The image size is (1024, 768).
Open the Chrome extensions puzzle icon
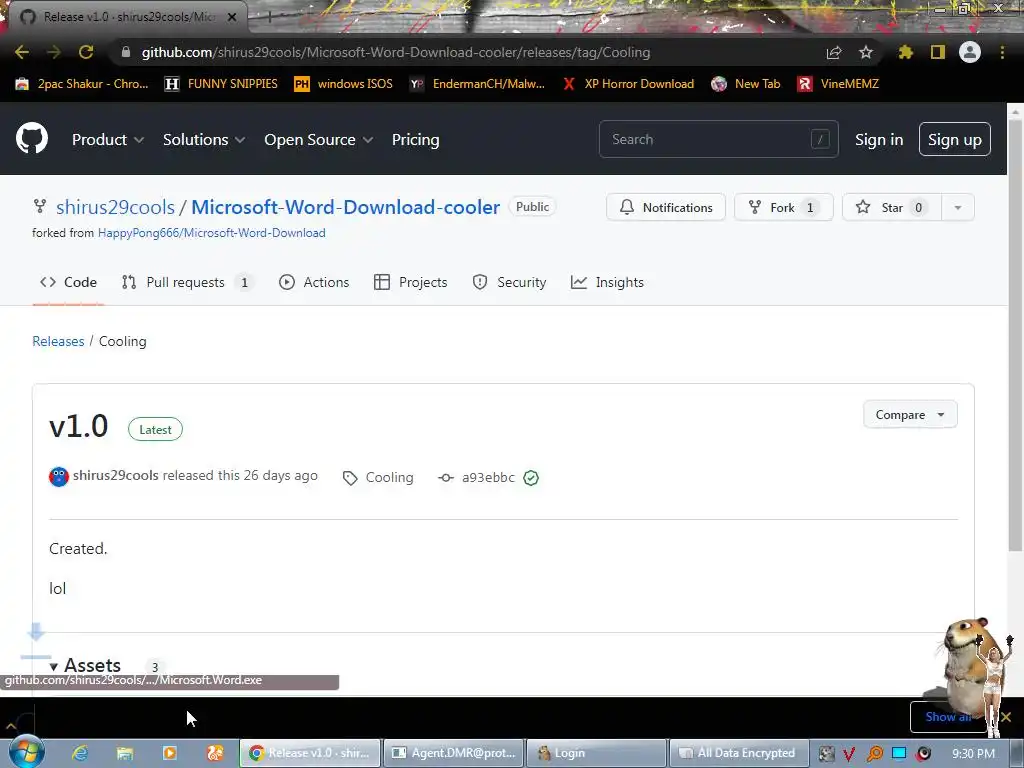click(906, 52)
